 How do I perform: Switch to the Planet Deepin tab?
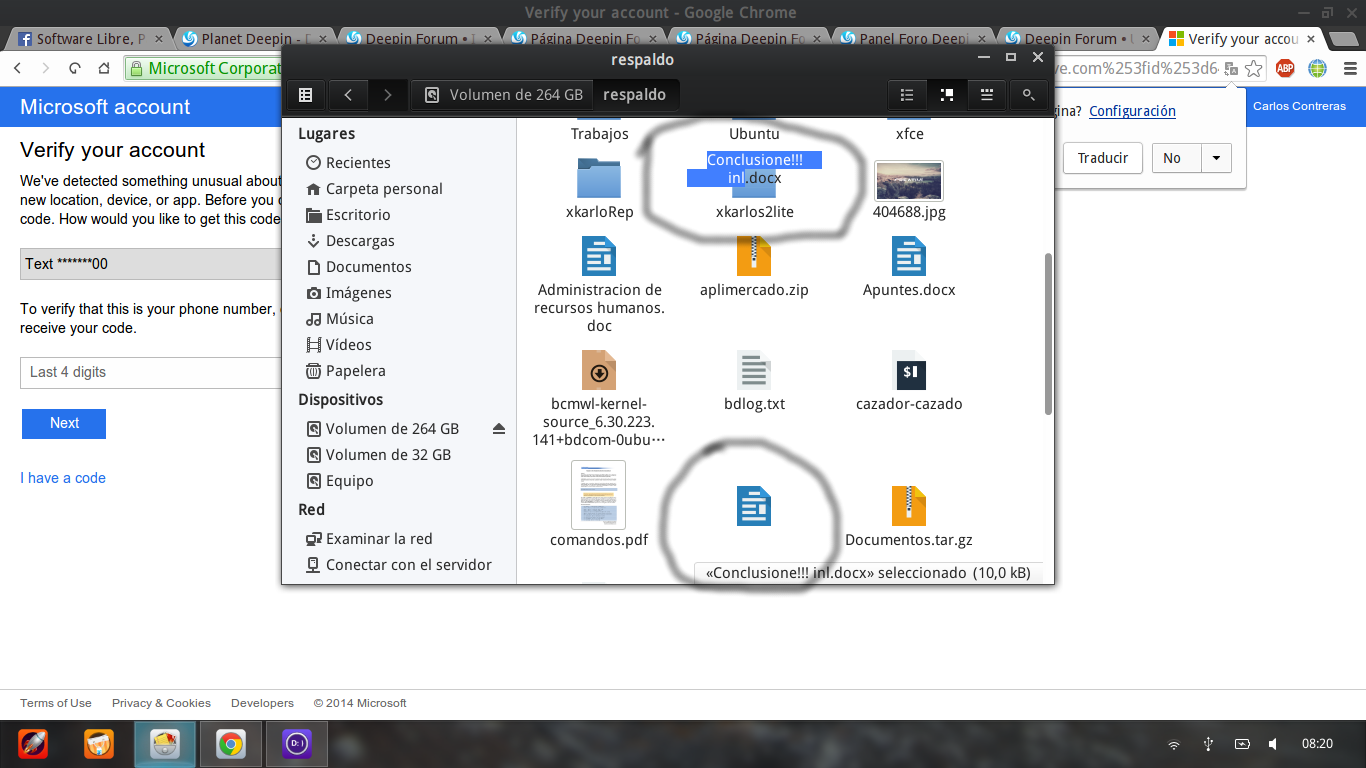click(x=254, y=39)
